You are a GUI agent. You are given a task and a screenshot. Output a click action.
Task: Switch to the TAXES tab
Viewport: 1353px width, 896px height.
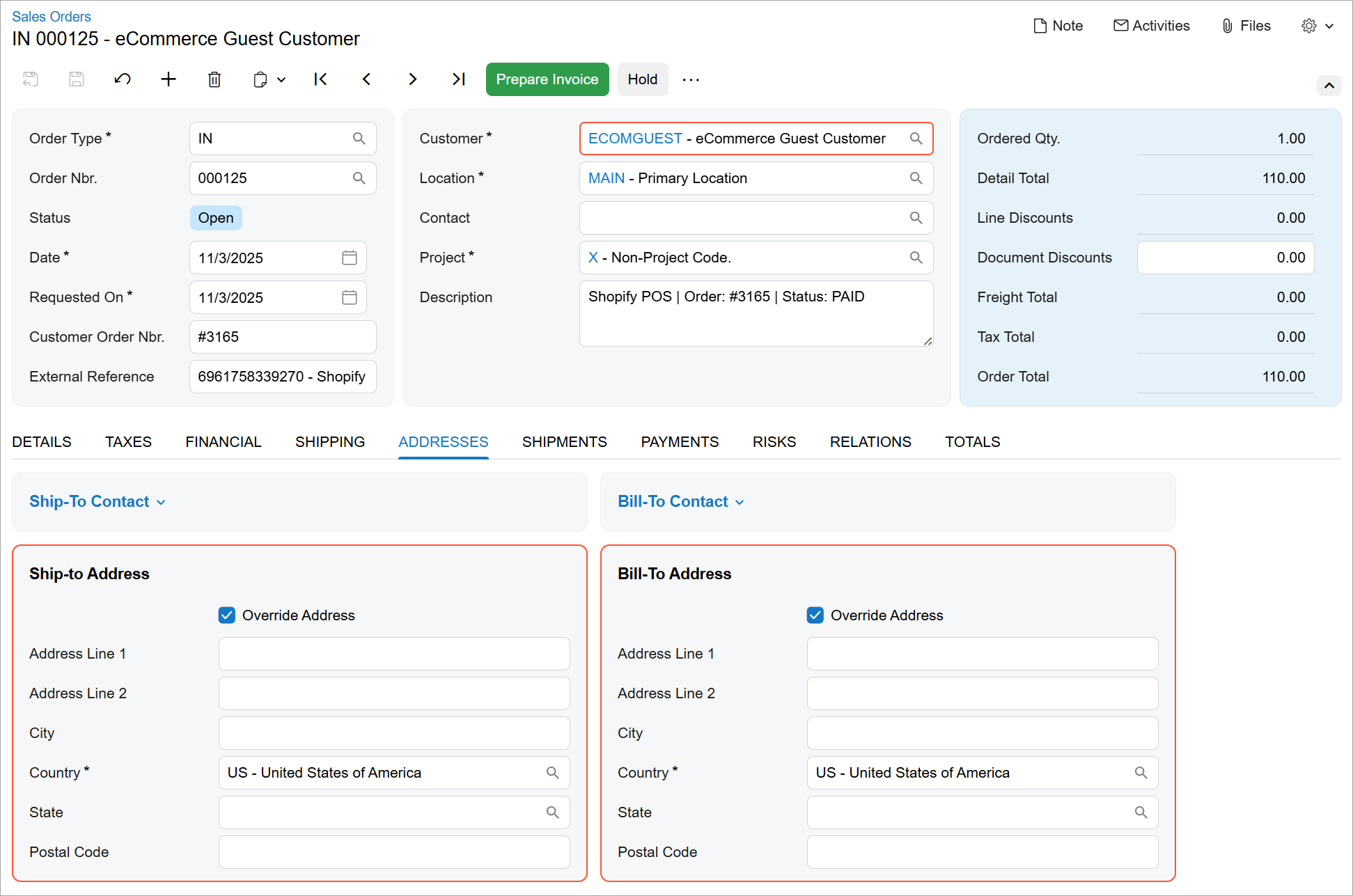(128, 442)
